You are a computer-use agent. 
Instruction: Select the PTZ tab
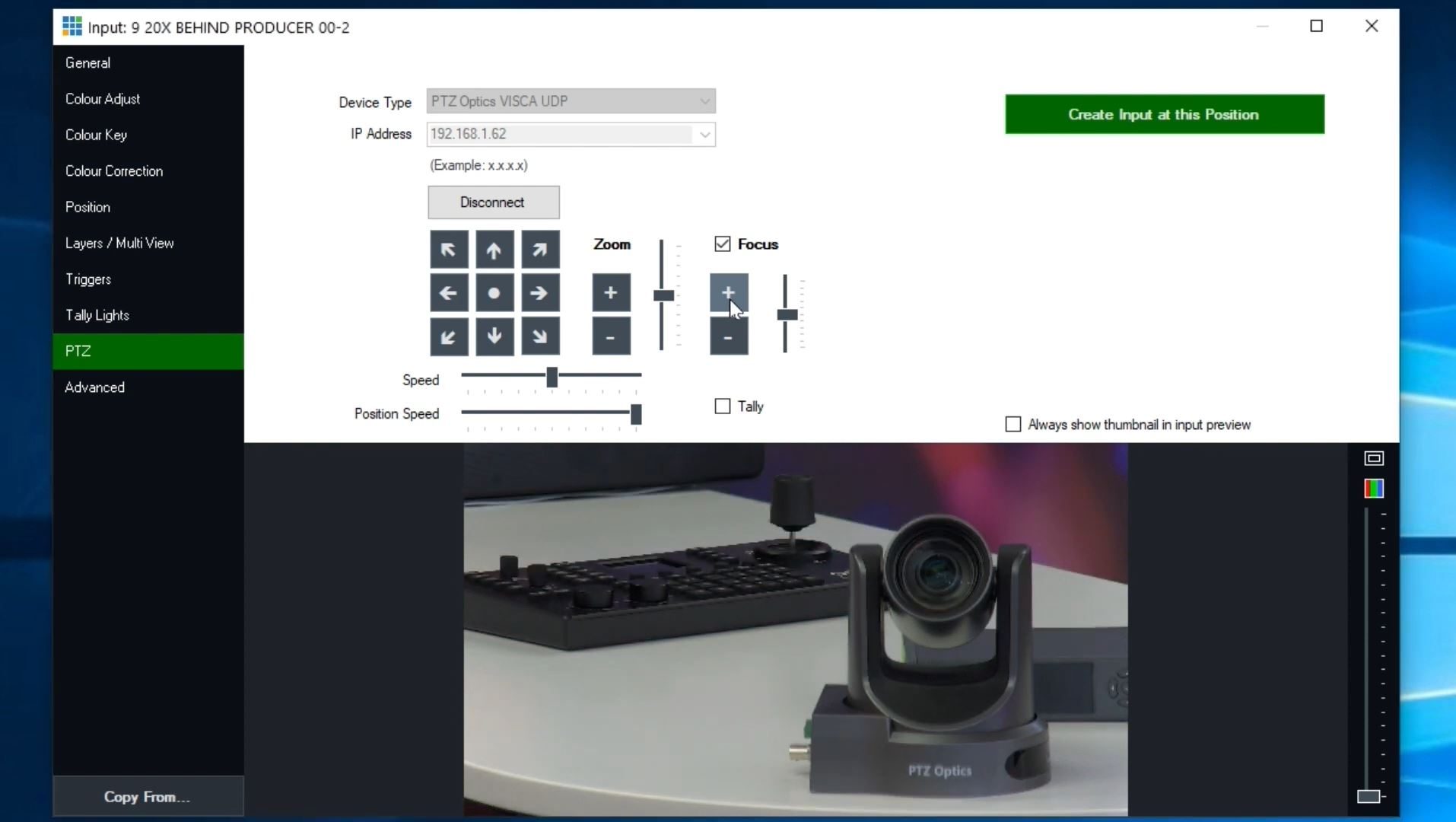click(x=148, y=351)
